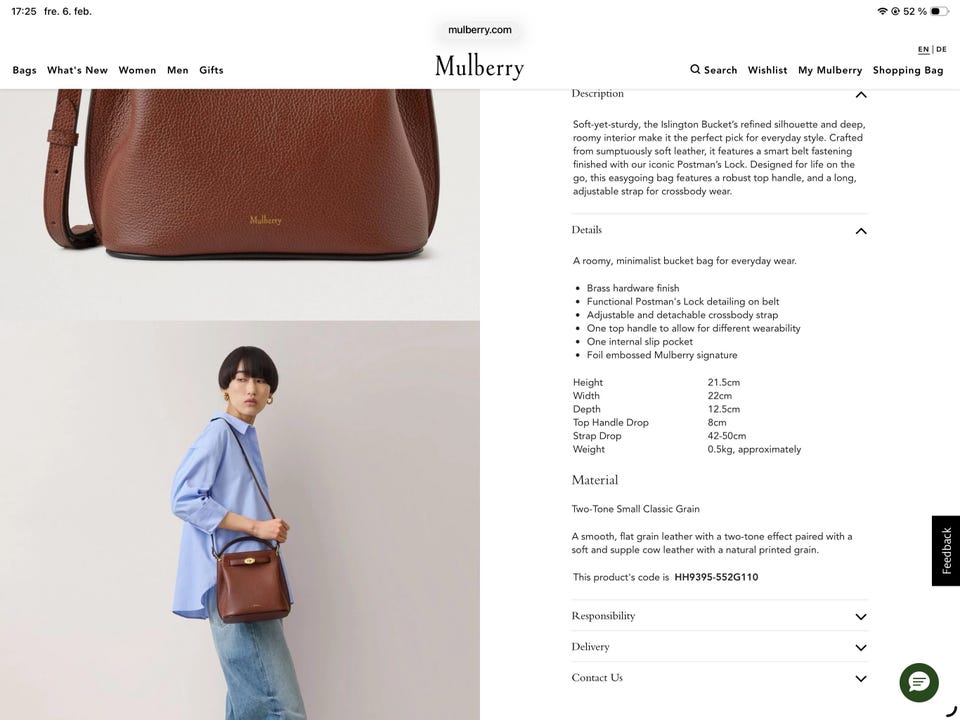Select EN language option
Image resolution: width=960 pixels, height=720 pixels.
click(x=923, y=49)
